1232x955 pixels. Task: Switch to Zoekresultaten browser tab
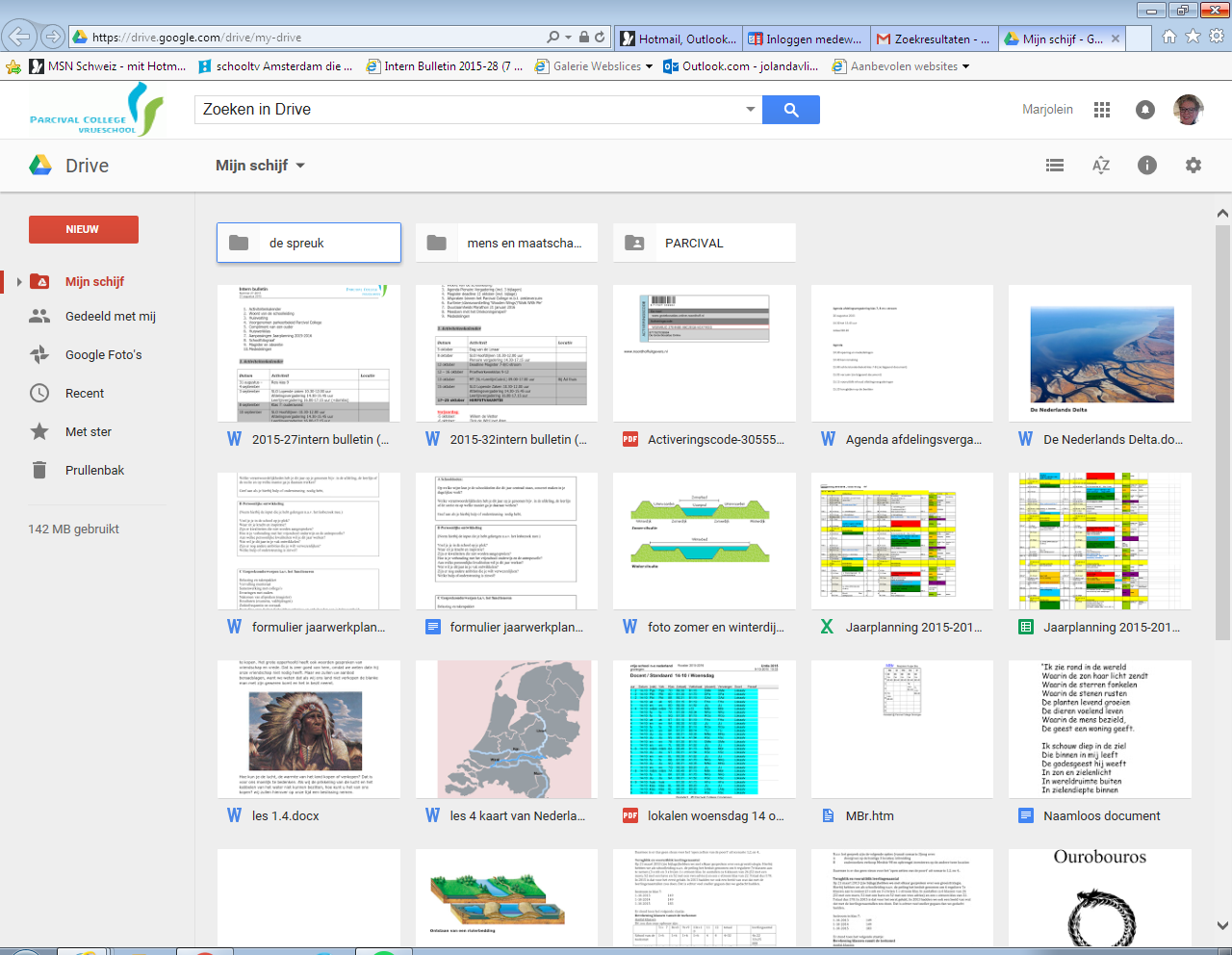point(933,39)
